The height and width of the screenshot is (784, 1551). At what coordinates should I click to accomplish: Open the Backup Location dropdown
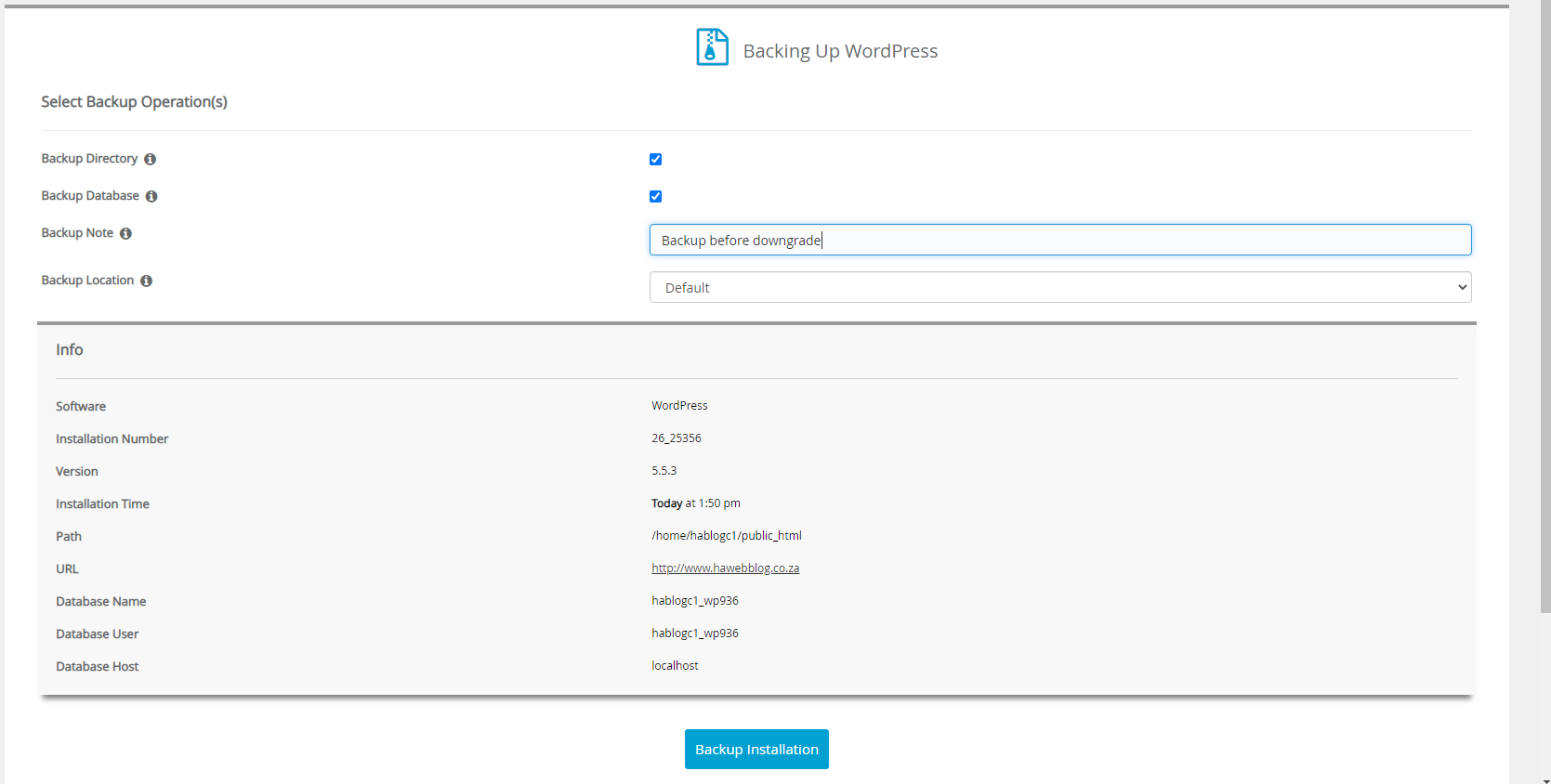(x=1059, y=288)
